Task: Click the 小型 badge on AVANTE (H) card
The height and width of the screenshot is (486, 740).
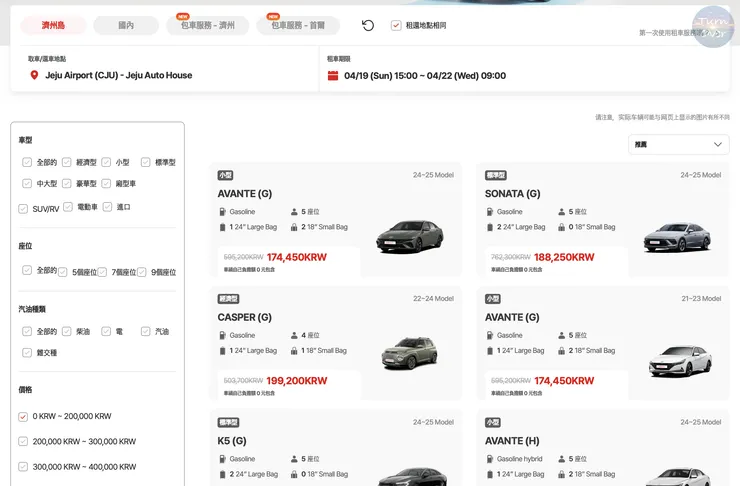Action: pyautogui.click(x=493, y=422)
